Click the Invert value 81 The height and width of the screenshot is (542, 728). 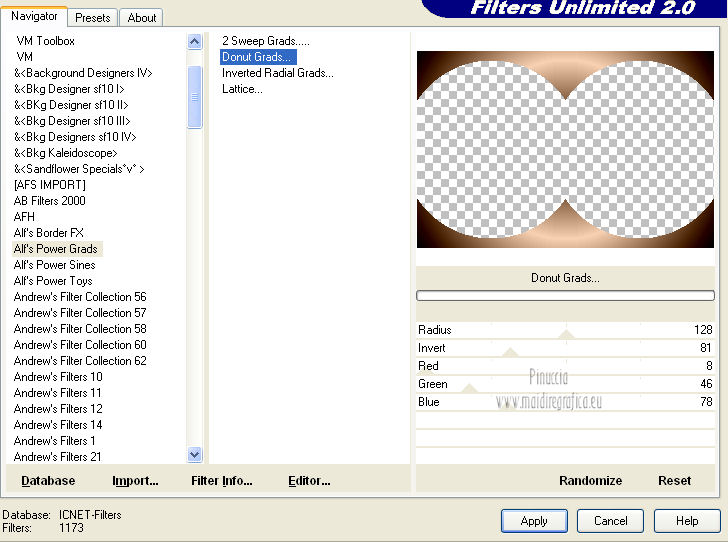pyautogui.click(x=706, y=348)
